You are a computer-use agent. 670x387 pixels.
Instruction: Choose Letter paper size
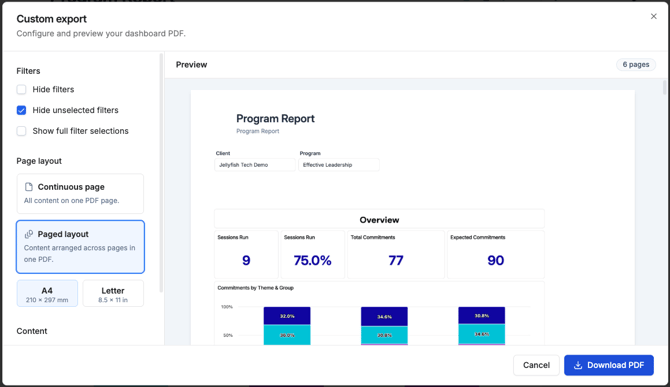point(113,293)
